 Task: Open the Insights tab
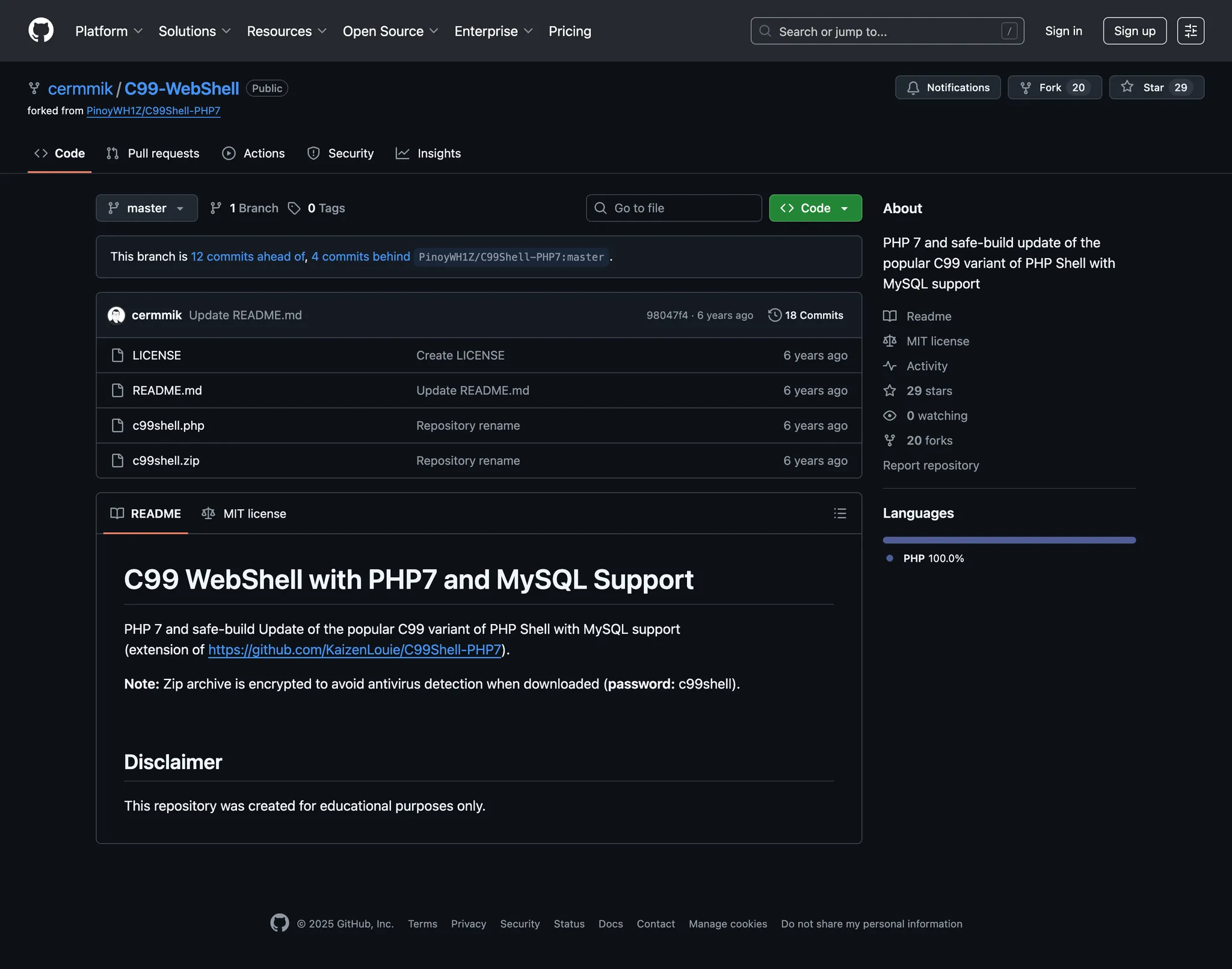[x=428, y=153]
